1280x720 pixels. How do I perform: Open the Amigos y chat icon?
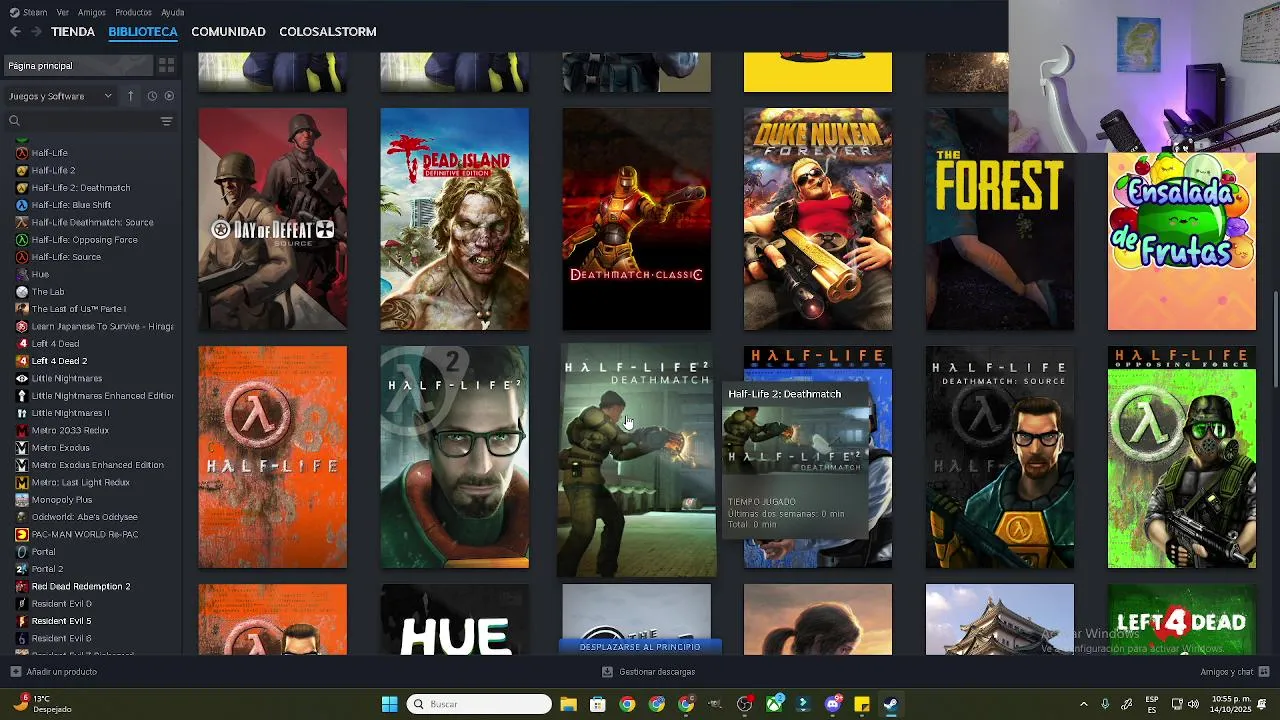(x=1264, y=672)
